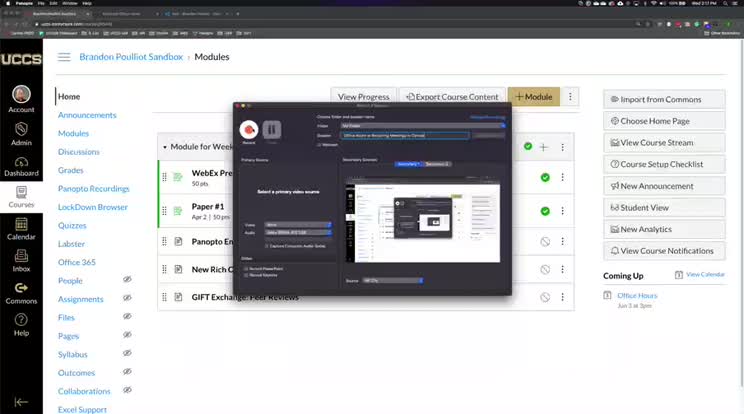Click the UCCS logo

pyautogui.click(x=21, y=59)
